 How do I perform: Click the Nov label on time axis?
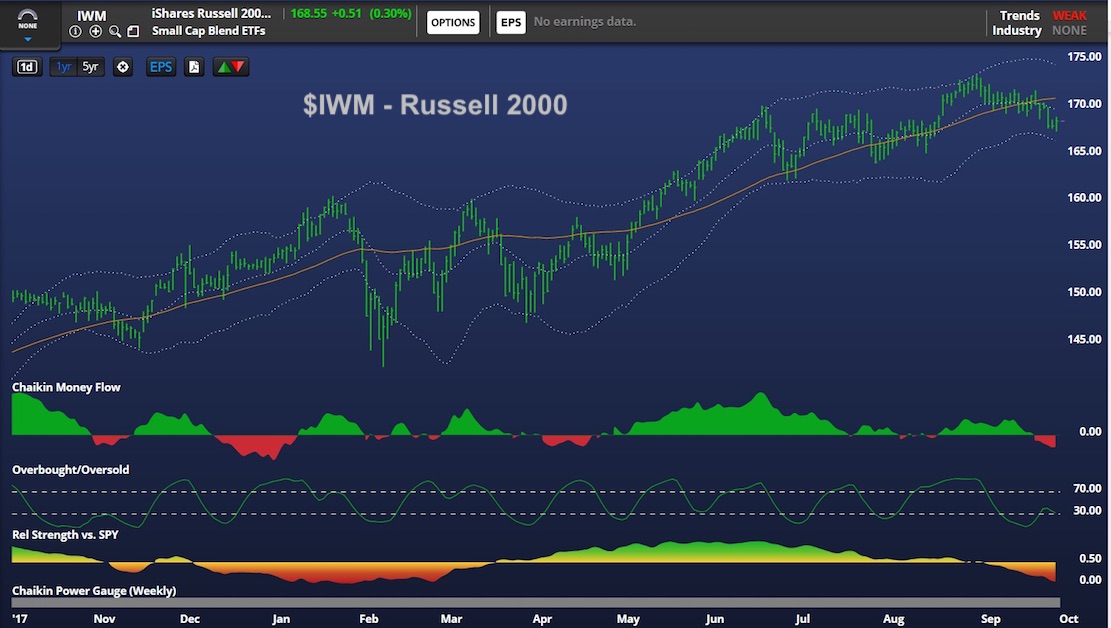104,619
